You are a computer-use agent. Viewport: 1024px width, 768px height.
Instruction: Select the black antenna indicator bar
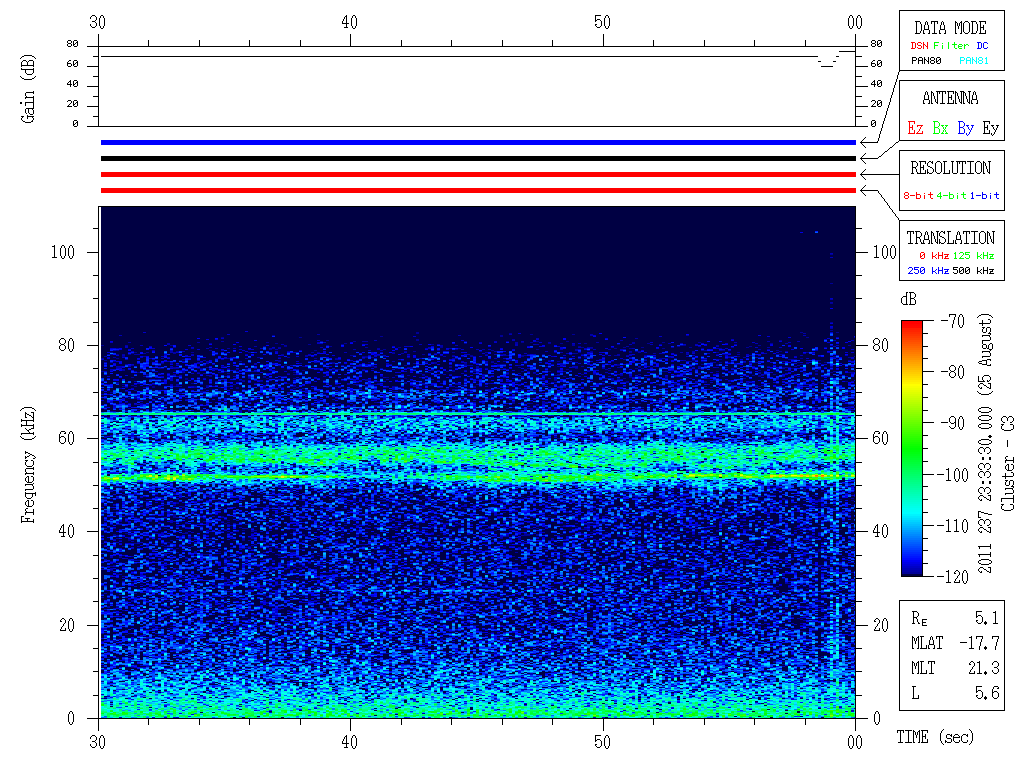pos(478,158)
